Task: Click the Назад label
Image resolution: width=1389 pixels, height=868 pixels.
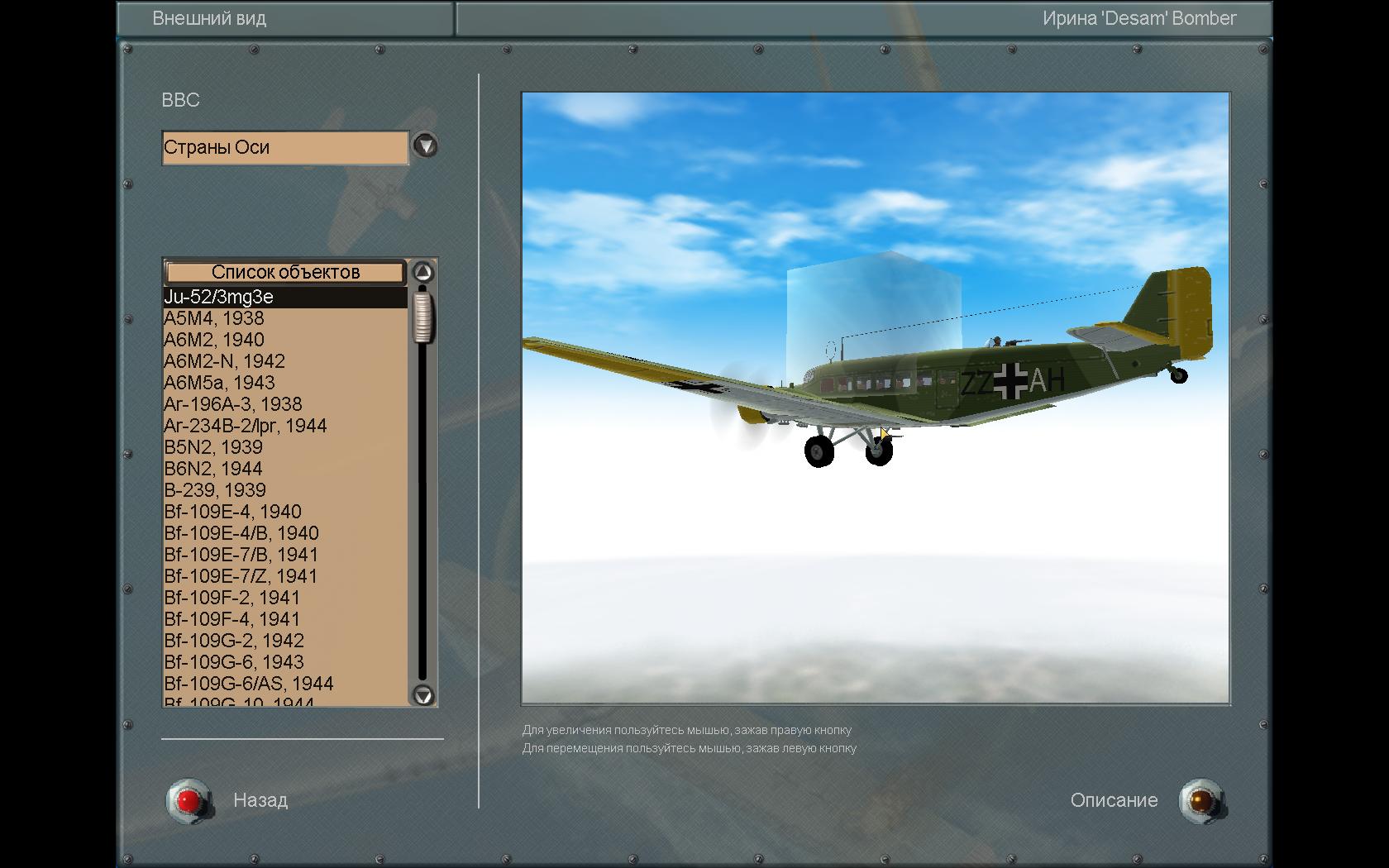Action: click(260, 800)
